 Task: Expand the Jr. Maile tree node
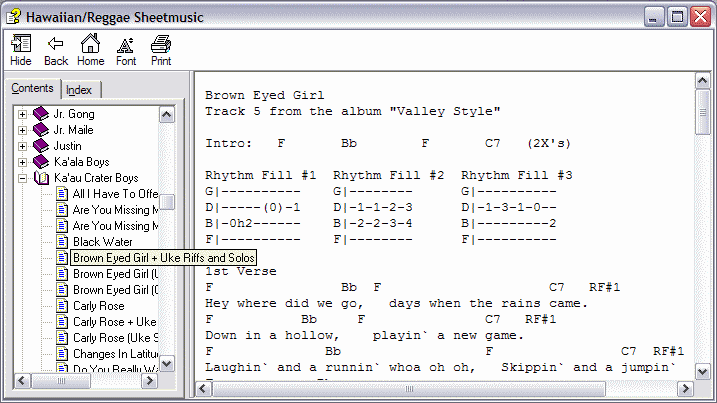[22, 130]
